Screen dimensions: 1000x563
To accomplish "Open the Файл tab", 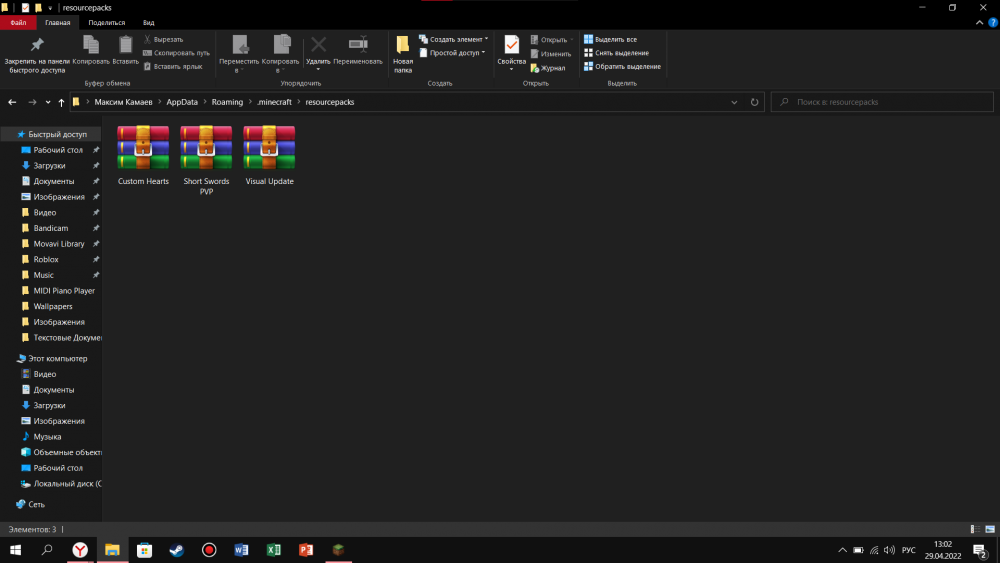I will coord(18,22).
